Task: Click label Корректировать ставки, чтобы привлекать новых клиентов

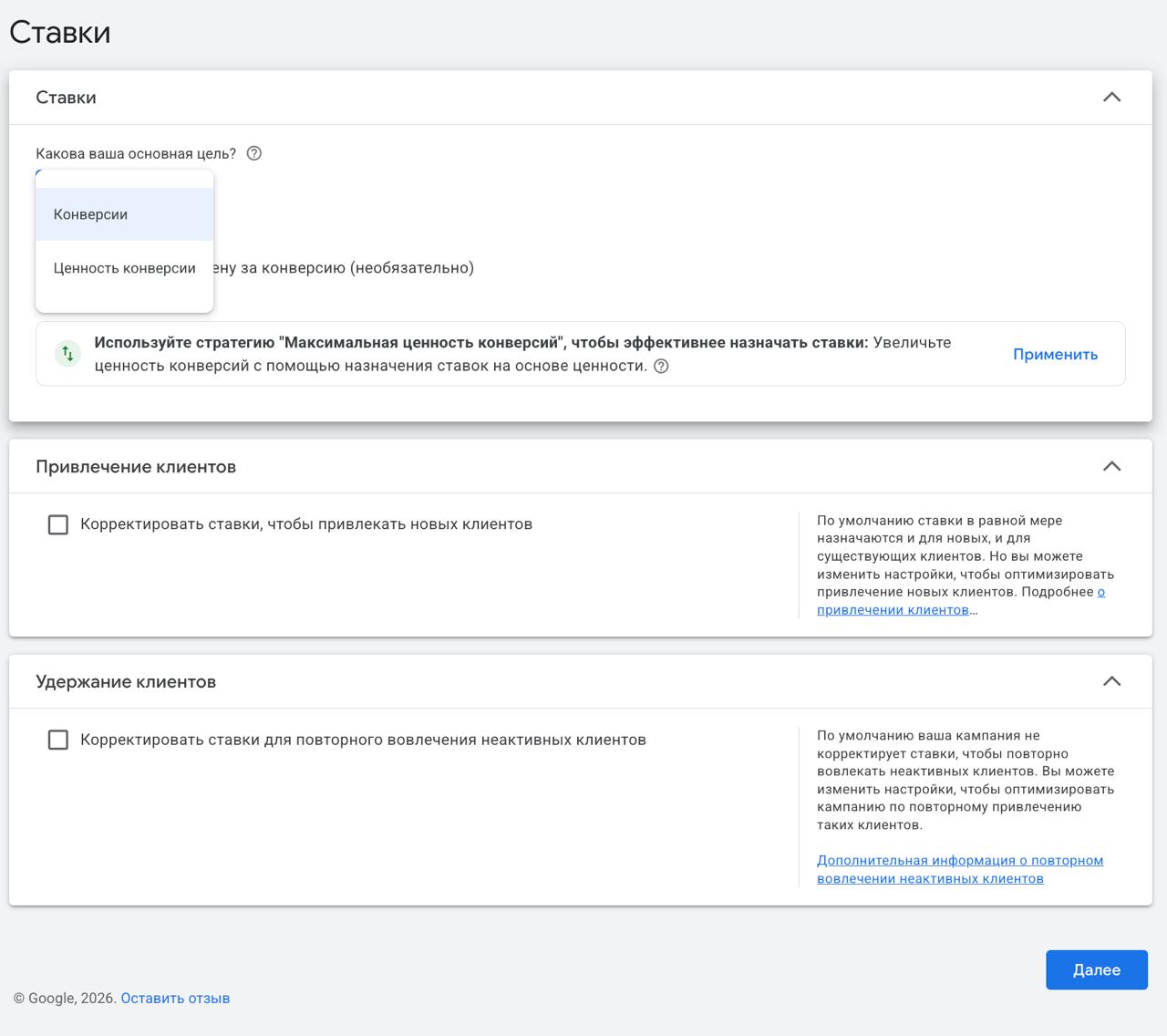Action: [x=306, y=524]
